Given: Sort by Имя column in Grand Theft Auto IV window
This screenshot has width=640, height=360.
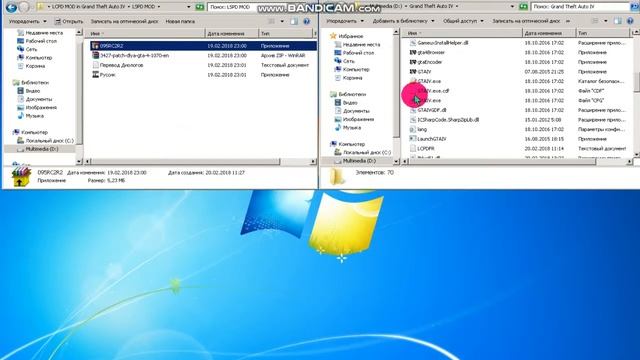Looking at the screenshot, I should (462, 33).
